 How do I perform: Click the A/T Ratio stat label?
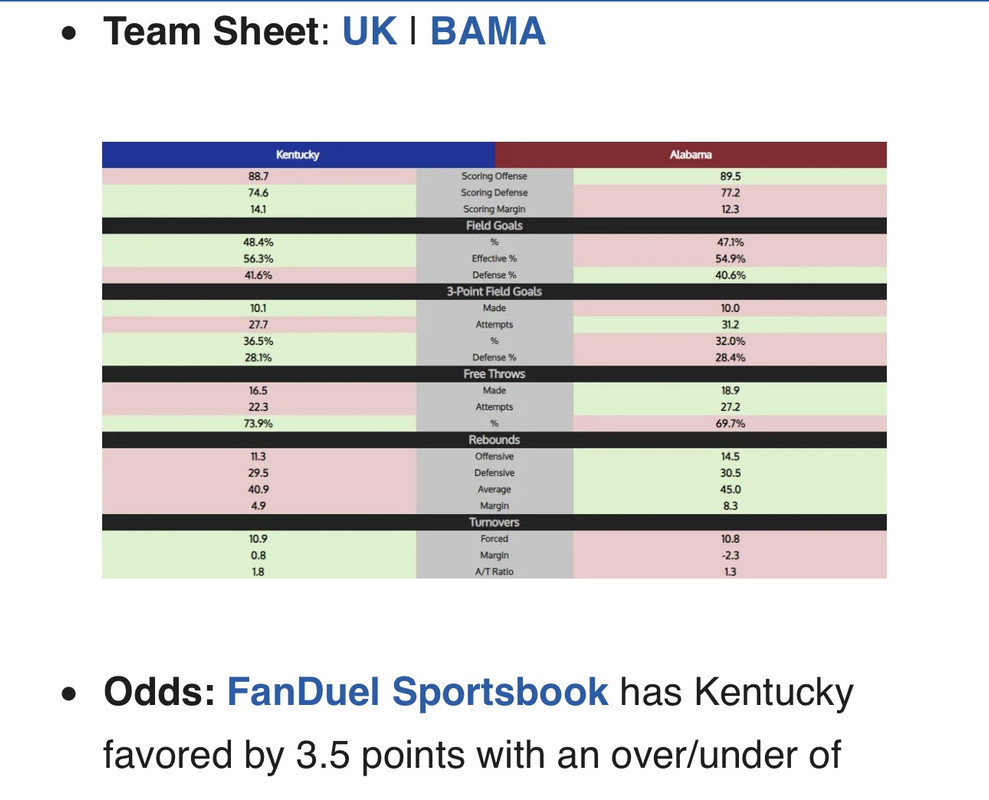pos(494,572)
